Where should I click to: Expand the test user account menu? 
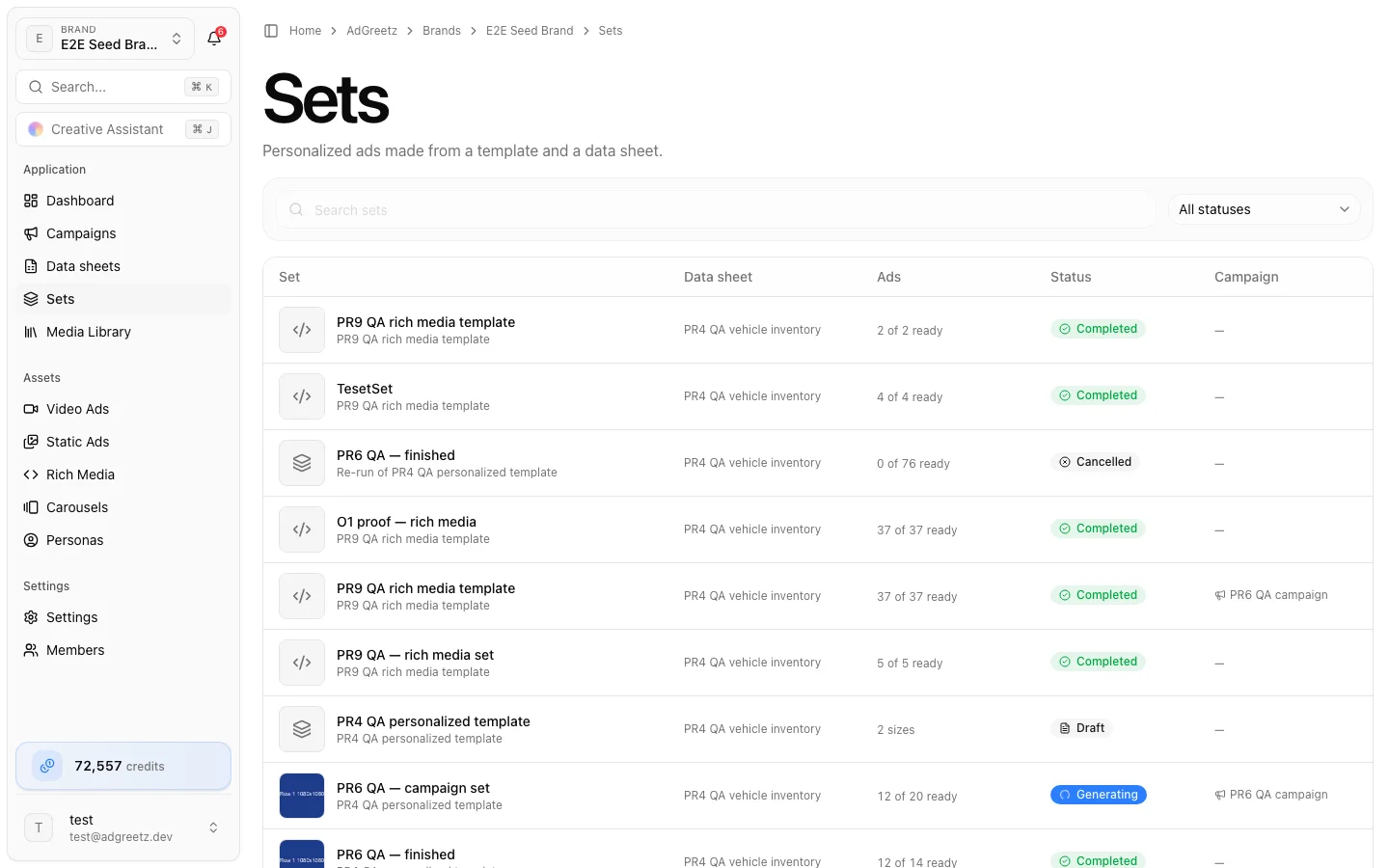[x=123, y=827]
